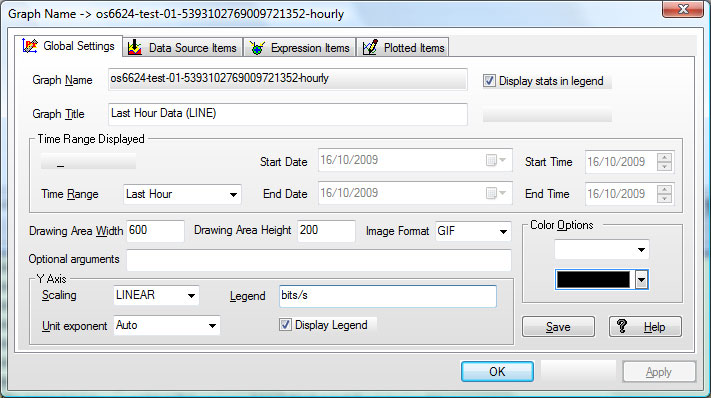The height and width of the screenshot is (398, 711).
Task: Expand the black color picker arrow
Action: click(641, 280)
